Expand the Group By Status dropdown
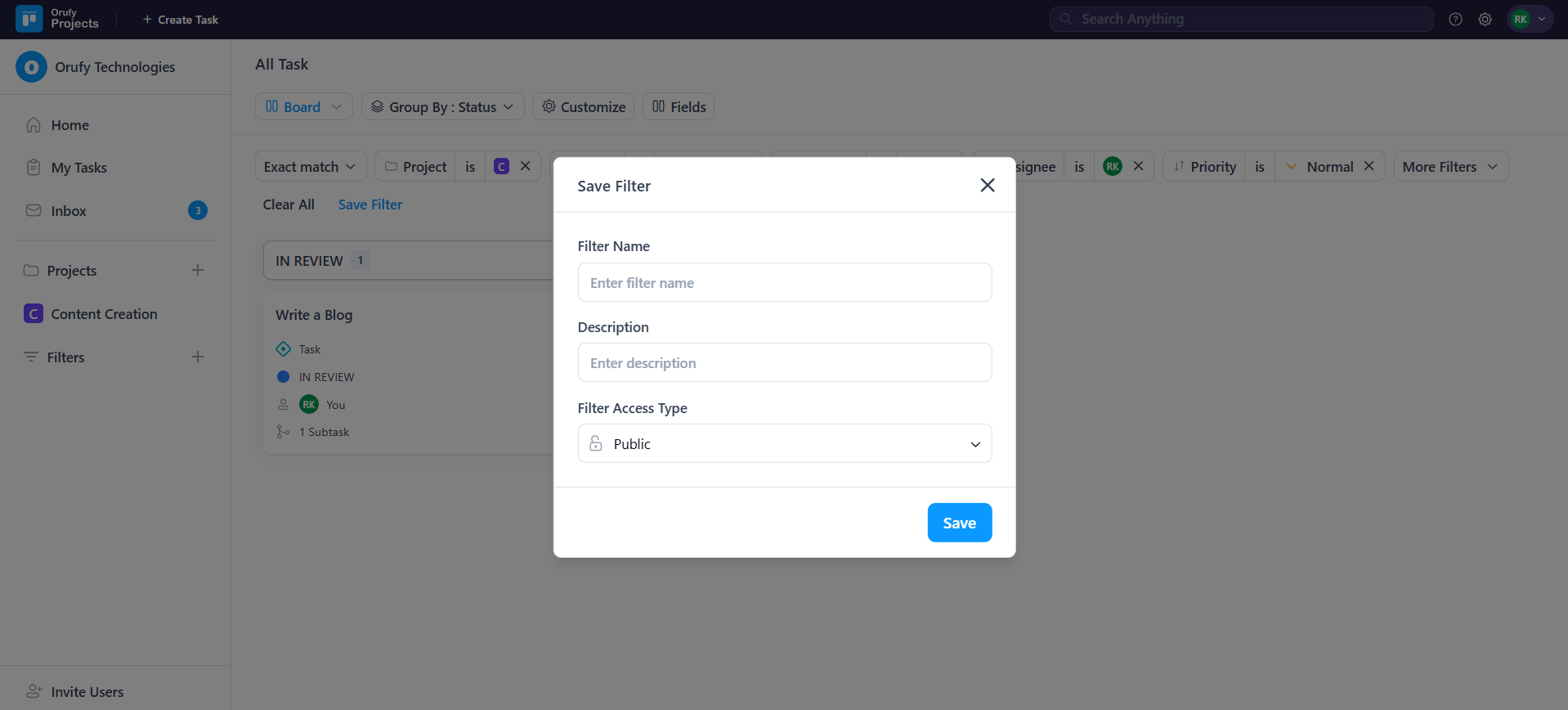 [442, 107]
